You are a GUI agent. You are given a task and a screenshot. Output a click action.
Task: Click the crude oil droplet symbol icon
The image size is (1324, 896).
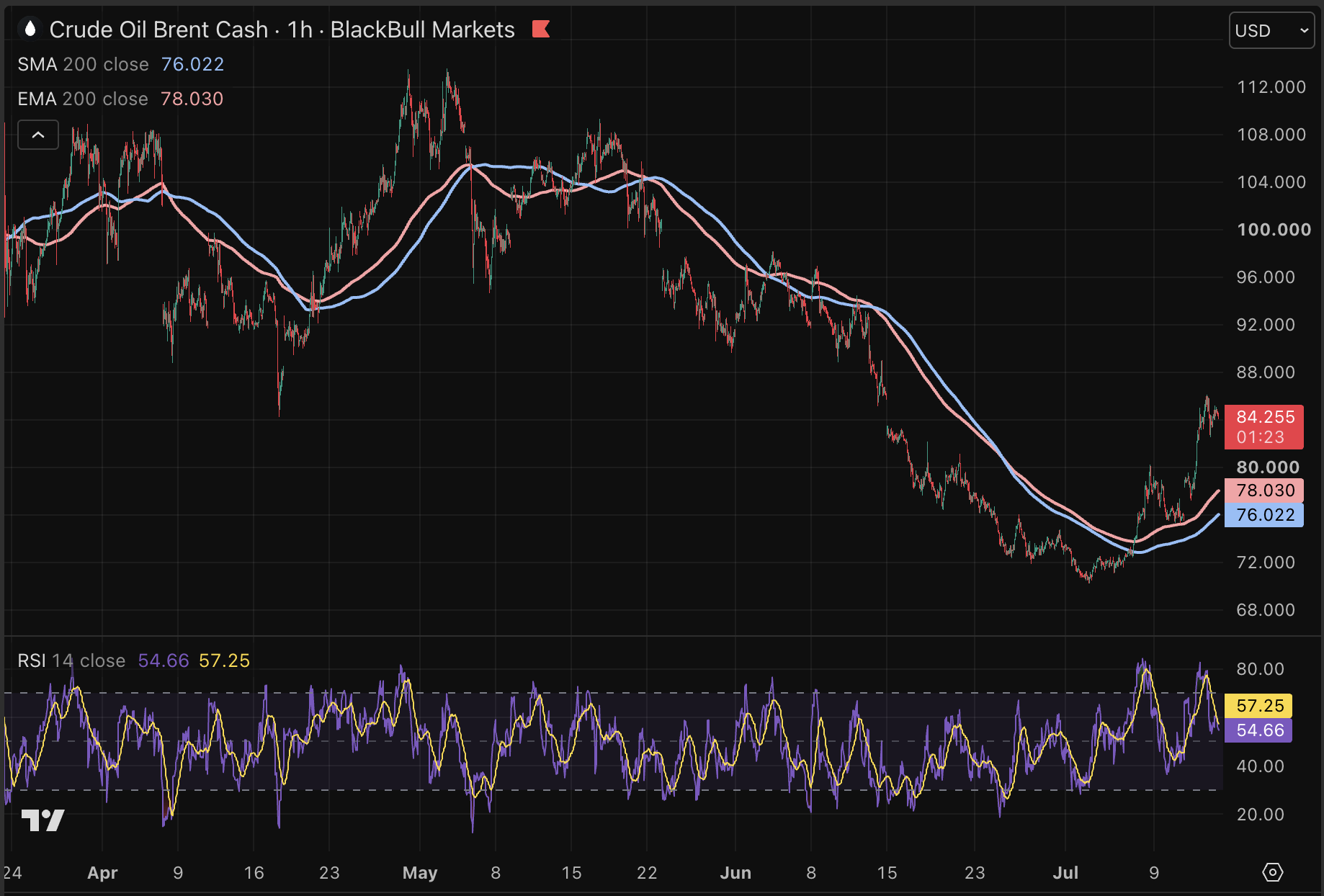(x=30, y=30)
